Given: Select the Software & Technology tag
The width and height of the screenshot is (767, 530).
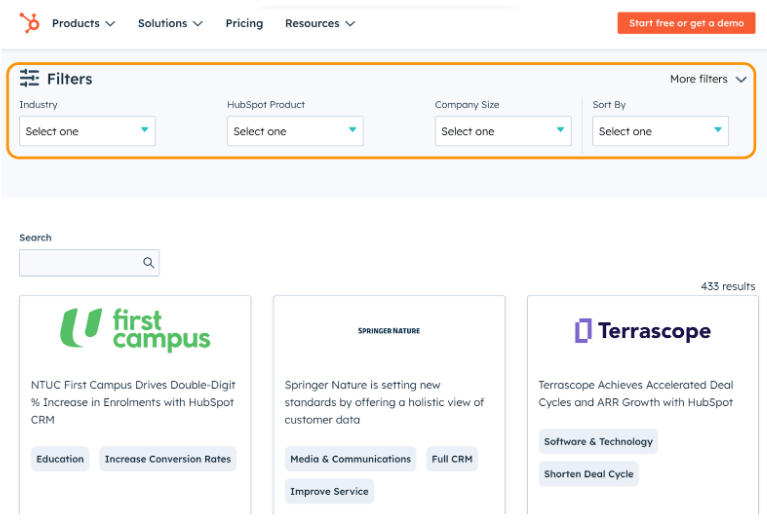Looking at the screenshot, I should point(598,441).
